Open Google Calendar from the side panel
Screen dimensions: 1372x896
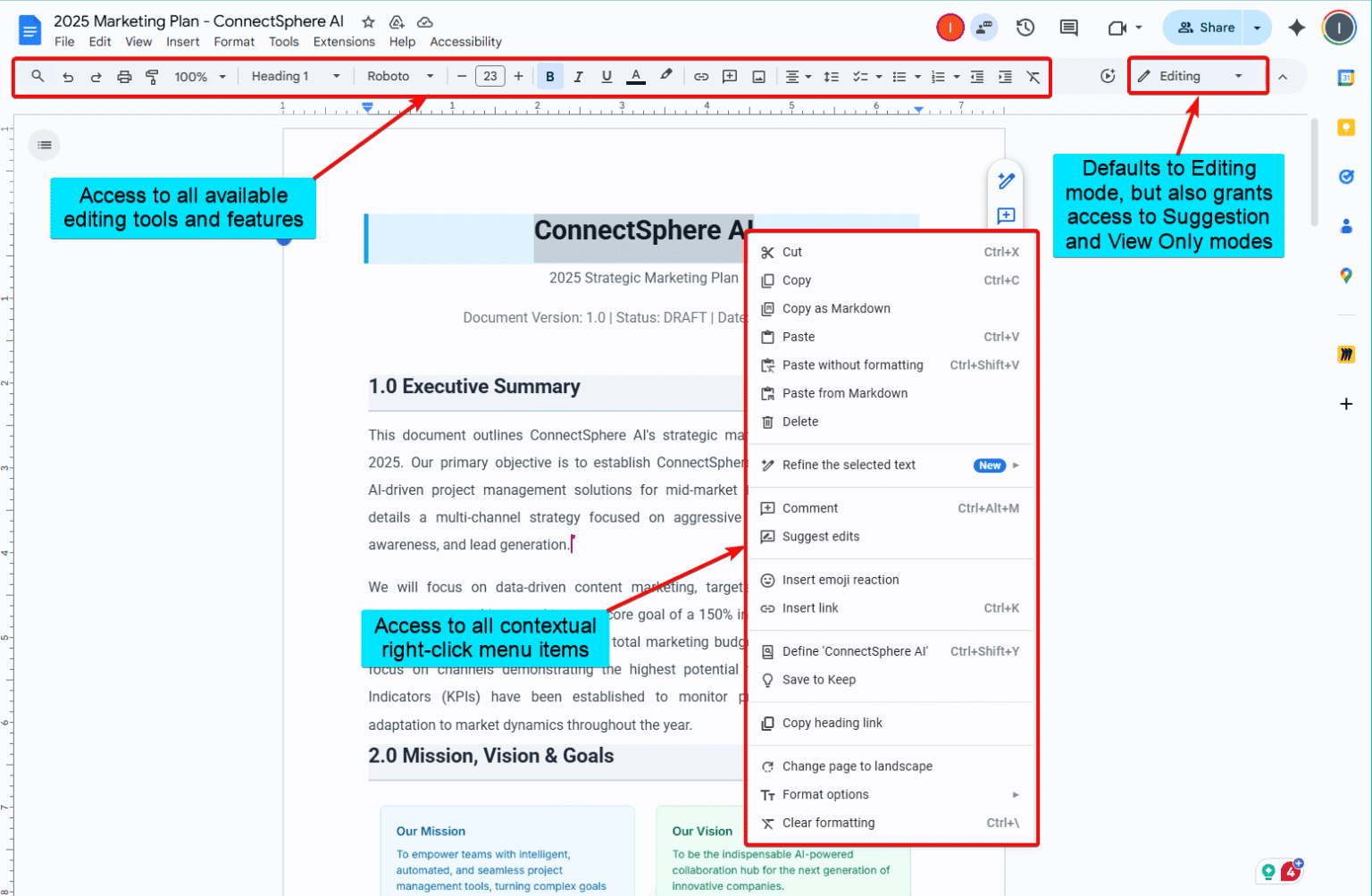click(1346, 78)
